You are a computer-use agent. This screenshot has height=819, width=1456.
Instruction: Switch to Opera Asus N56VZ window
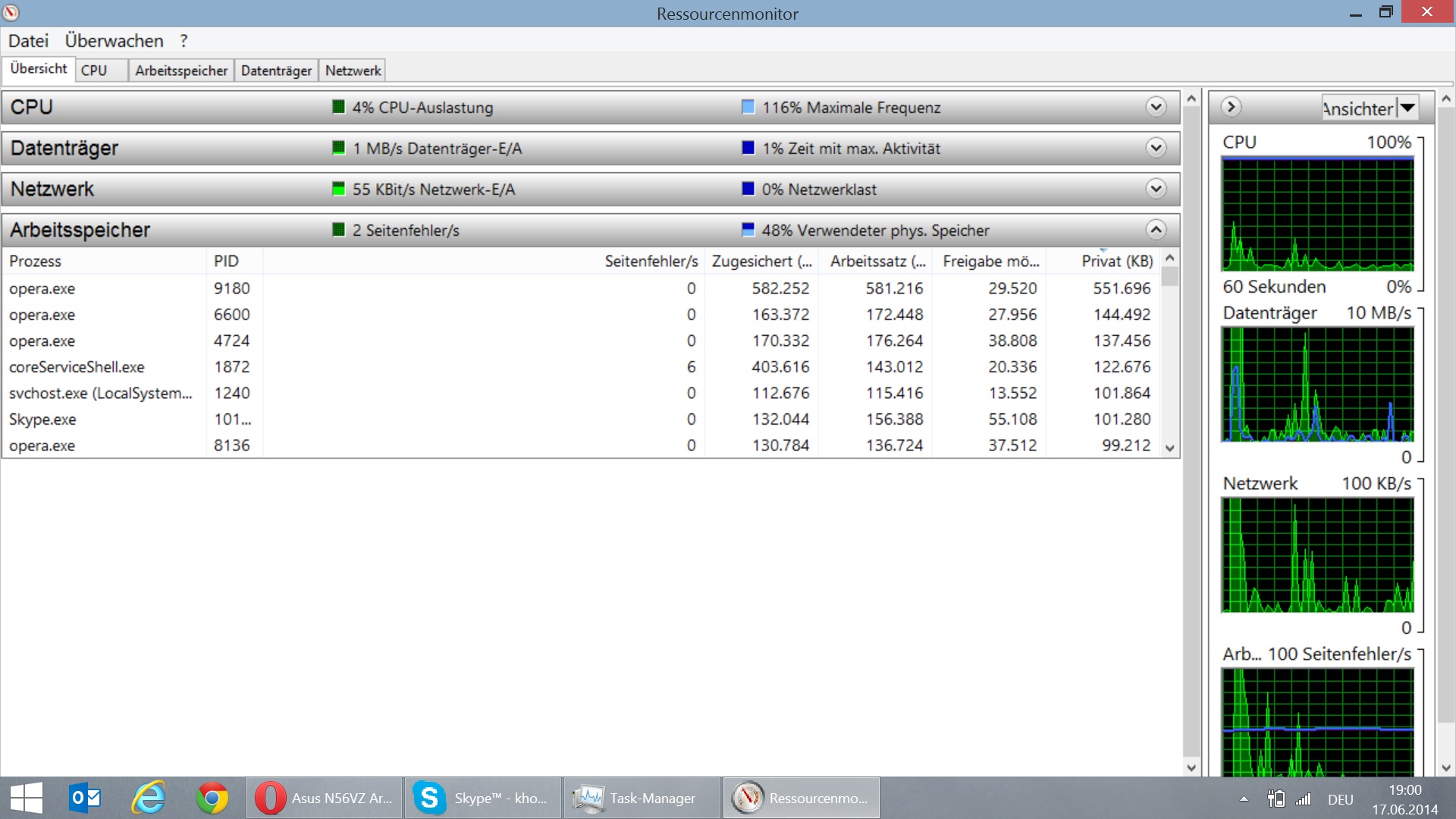click(325, 798)
